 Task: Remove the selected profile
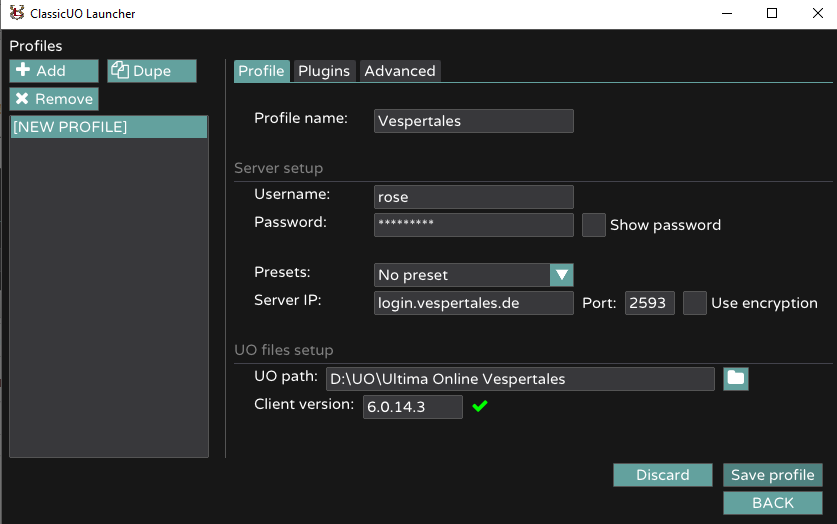54,99
